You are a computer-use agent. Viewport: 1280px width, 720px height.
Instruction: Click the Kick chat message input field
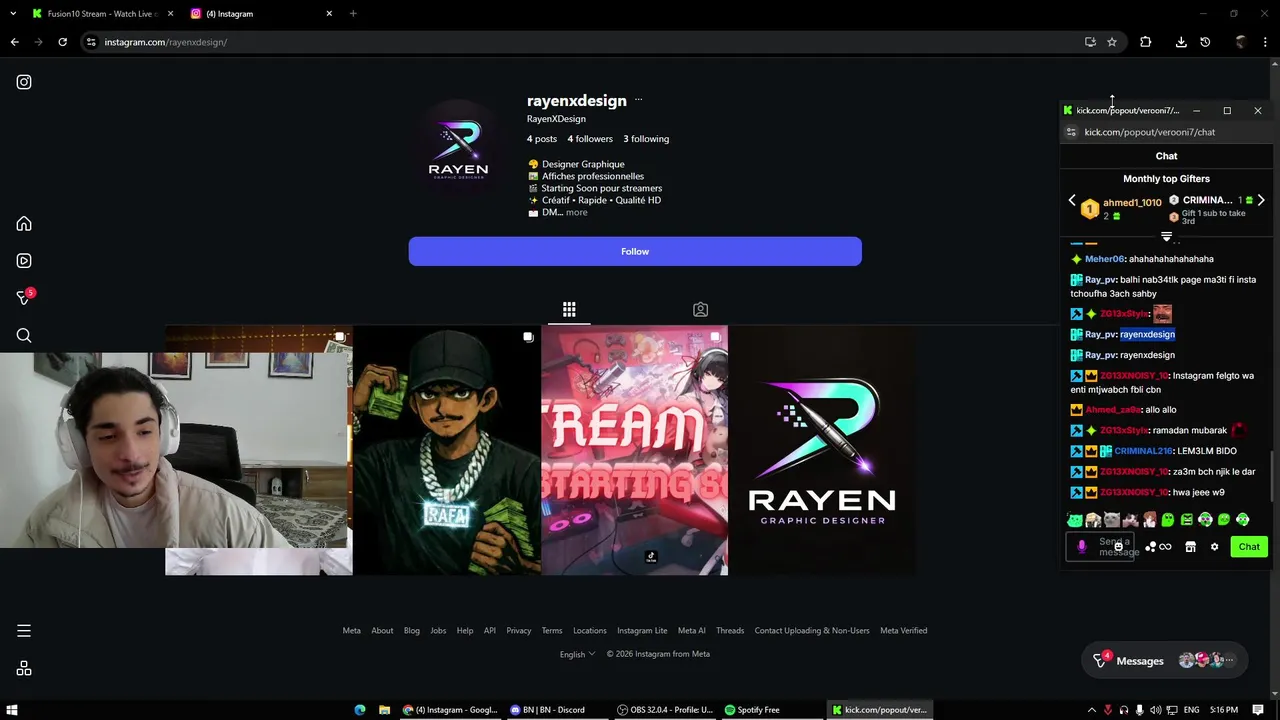pos(1100,547)
